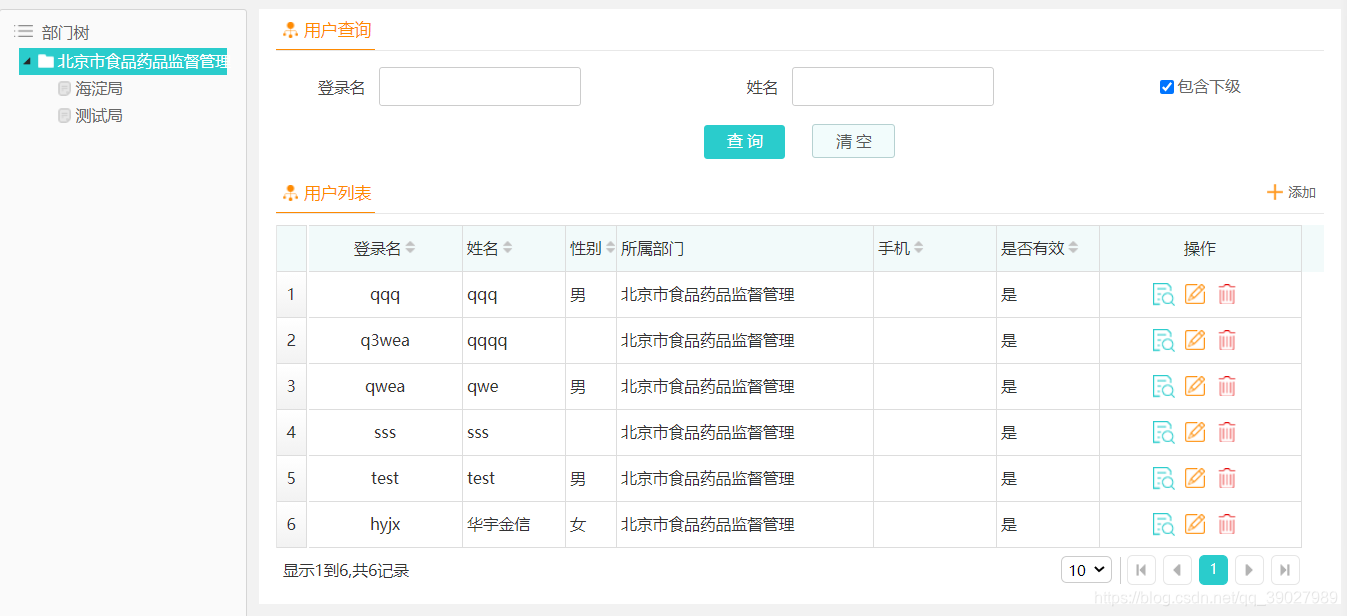This screenshot has width=1347, height=616.
Task: Delete the q3wea user row
Action: pyautogui.click(x=1227, y=340)
